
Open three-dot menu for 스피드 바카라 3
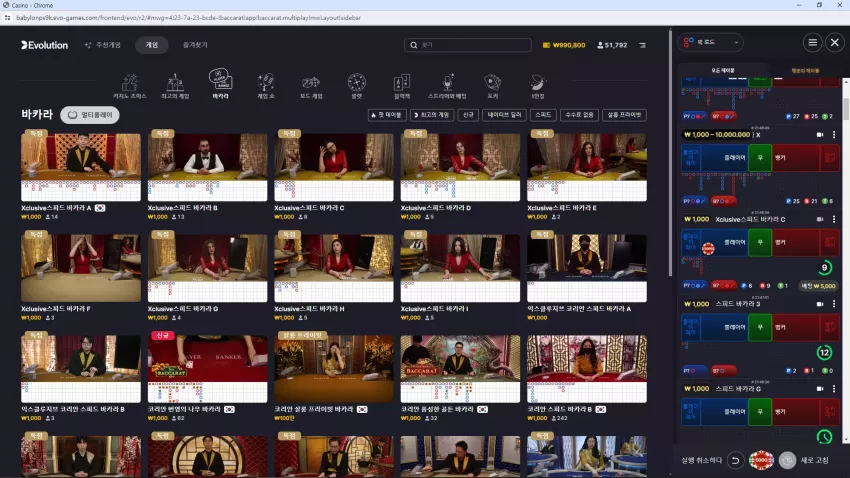834,304
